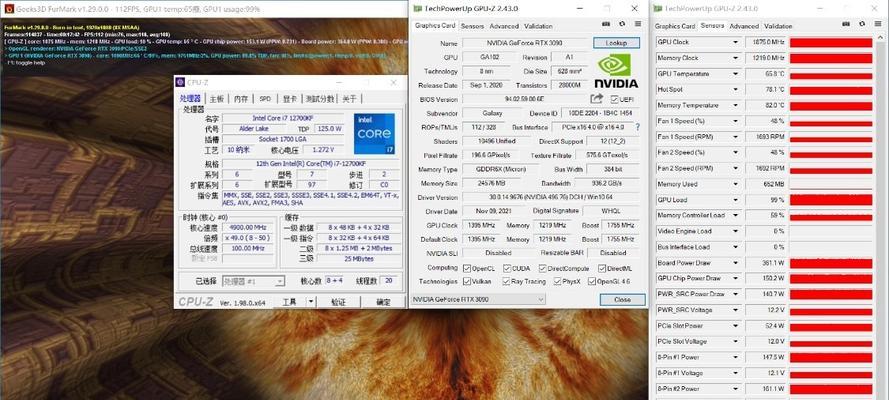This screenshot has height=400, width=889.
Task: Switch to the 显卡 tab in CPU-Z
Action: tap(290, 99)
